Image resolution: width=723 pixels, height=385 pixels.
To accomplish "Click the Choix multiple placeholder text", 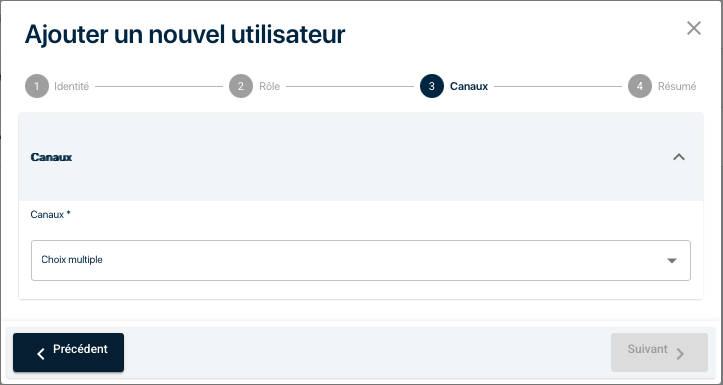I will click(72, 260).
